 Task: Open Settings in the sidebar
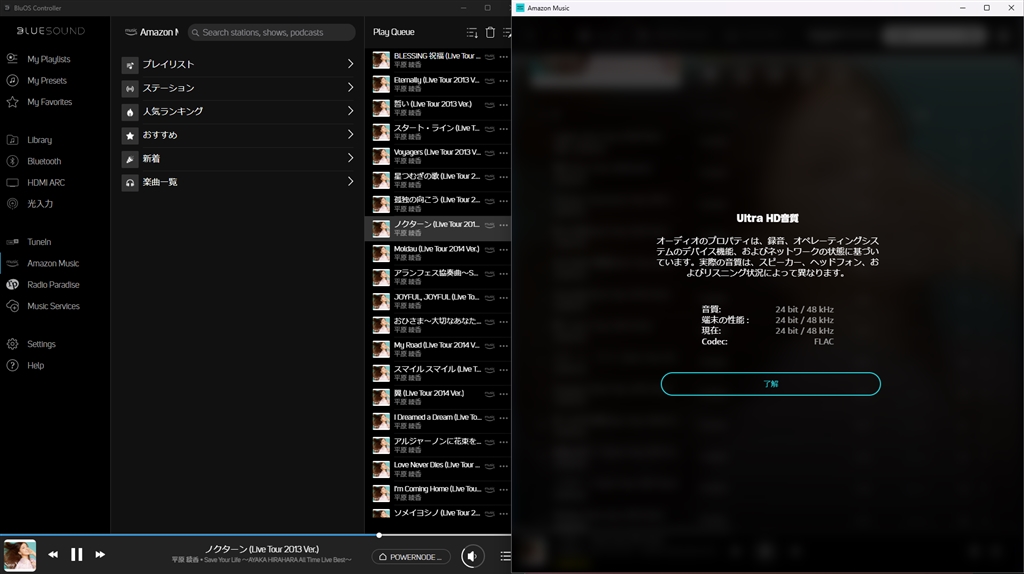41,344
